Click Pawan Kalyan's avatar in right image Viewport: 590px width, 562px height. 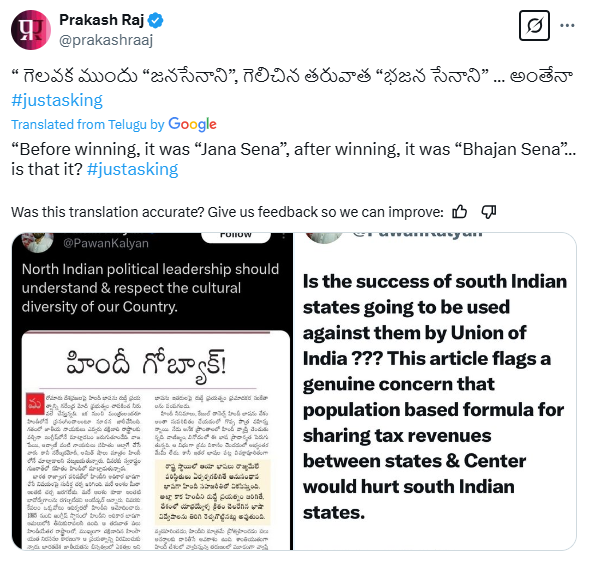click(324, 238)
